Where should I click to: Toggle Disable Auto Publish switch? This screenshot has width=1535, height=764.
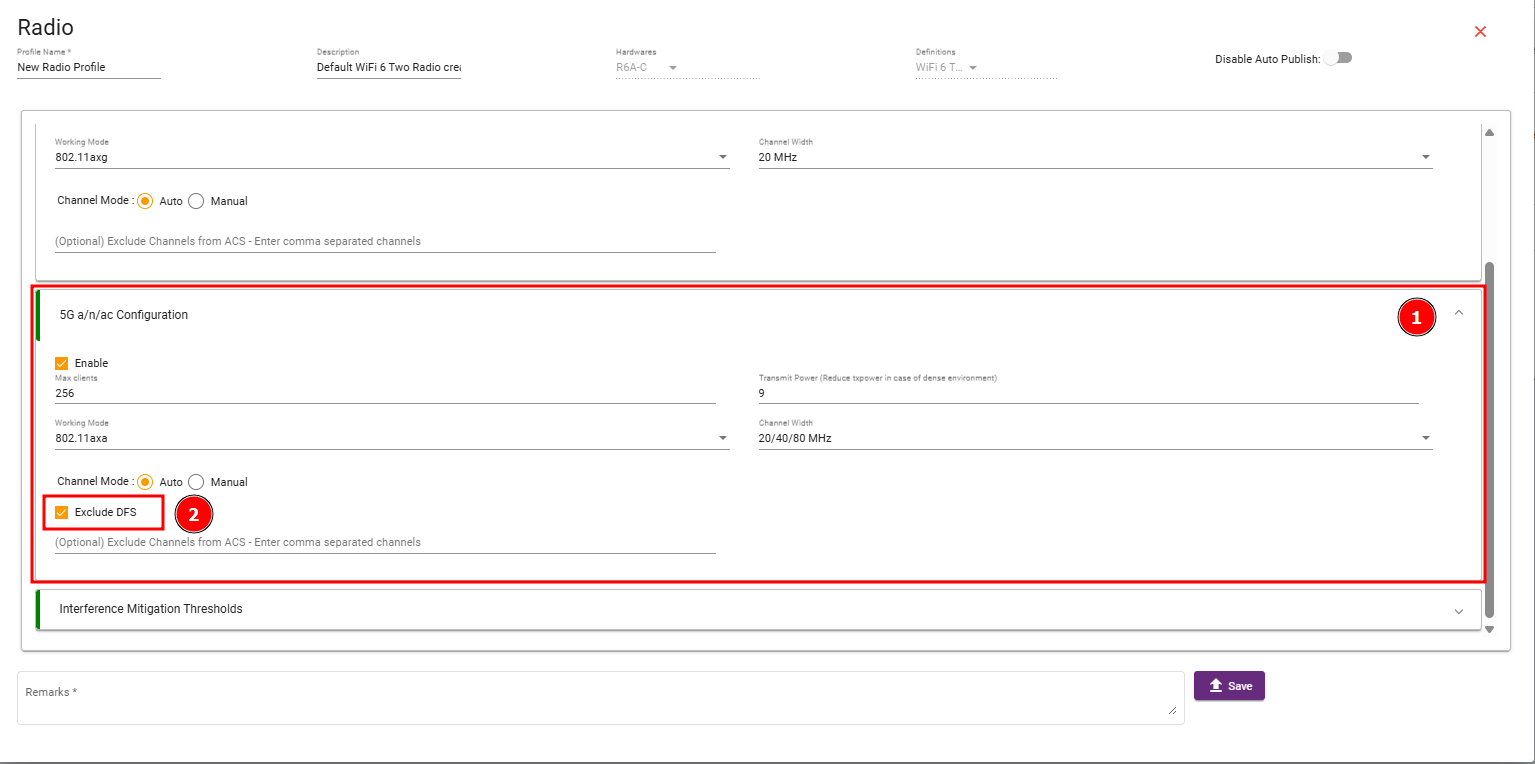(x=1337, y=58)
